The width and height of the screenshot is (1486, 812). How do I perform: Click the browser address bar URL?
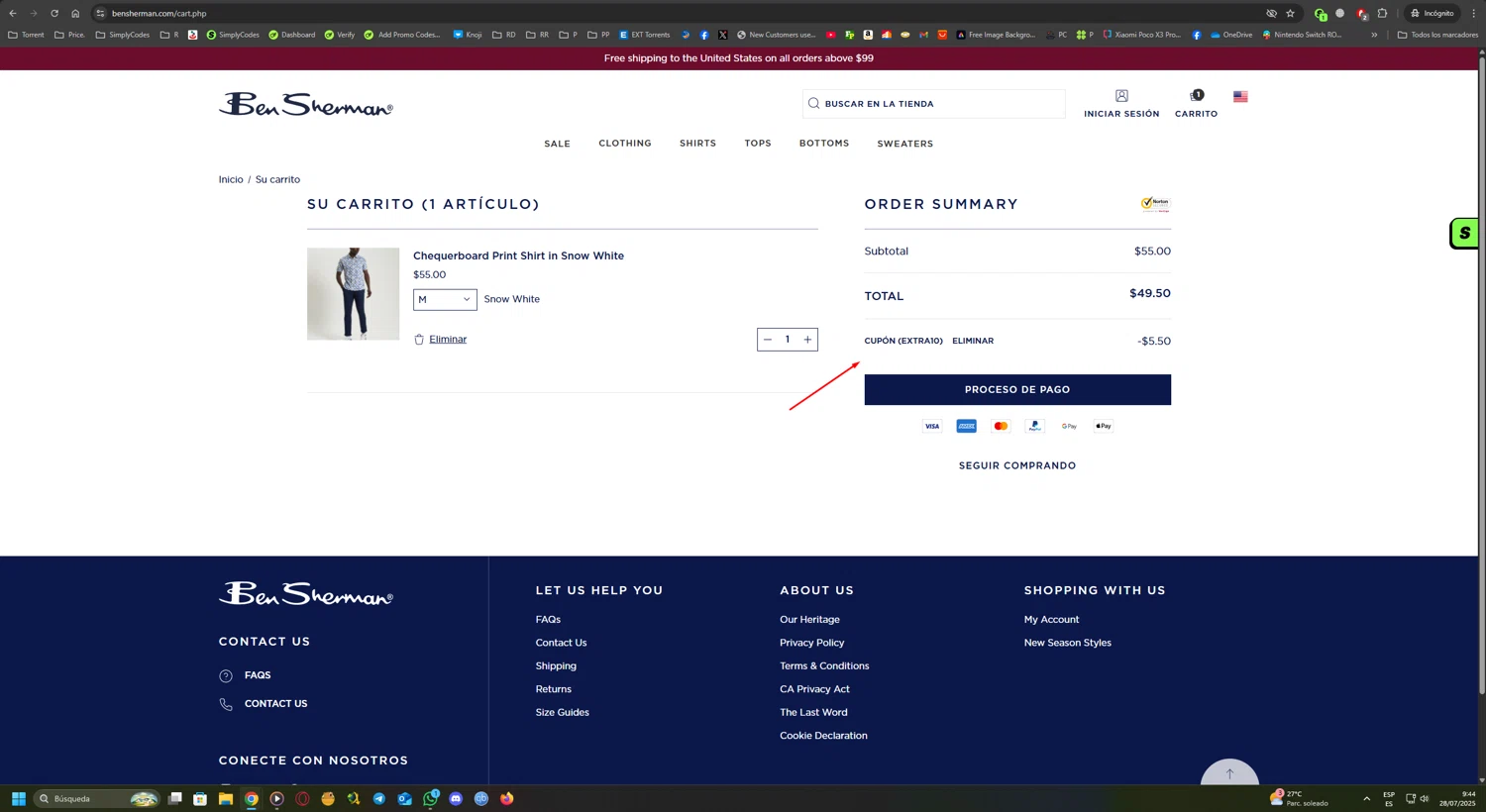point(159,14)
